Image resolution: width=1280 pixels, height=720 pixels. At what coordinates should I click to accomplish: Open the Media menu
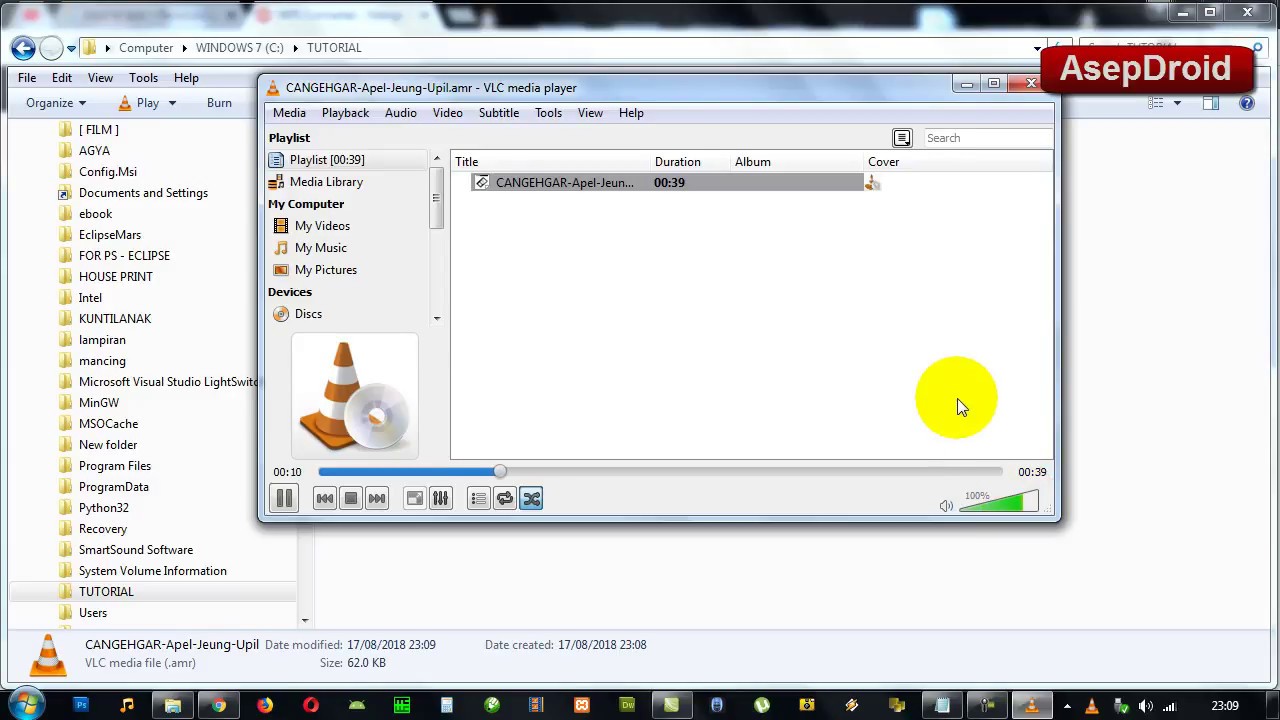[x=289, y=113]
